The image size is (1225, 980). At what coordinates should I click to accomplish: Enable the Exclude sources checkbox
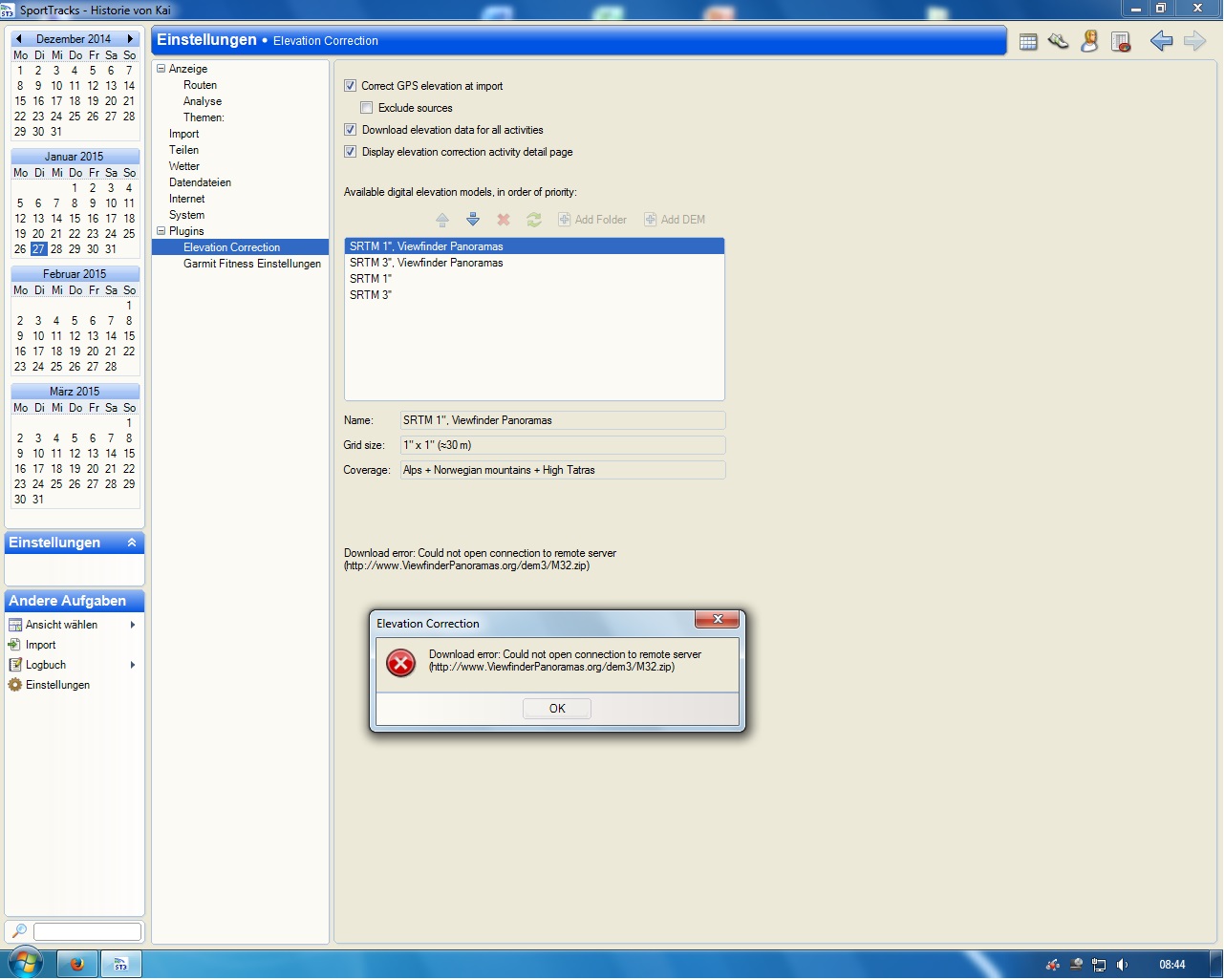(367, 108)
